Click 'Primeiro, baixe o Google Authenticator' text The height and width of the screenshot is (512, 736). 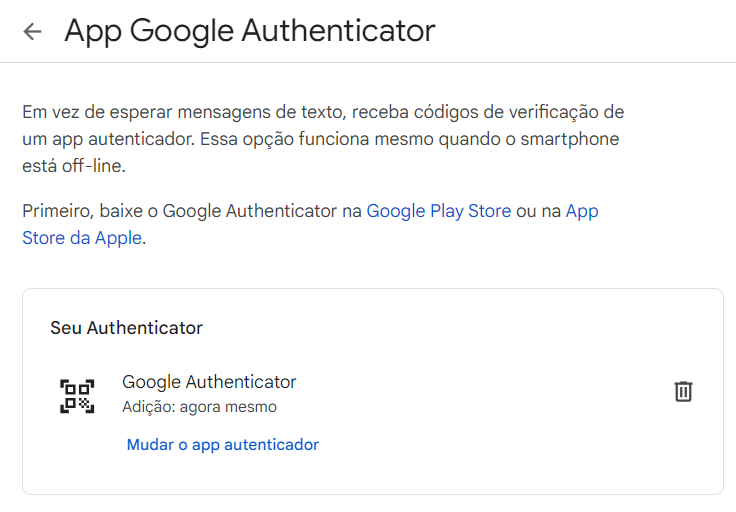click(x=180, y=211)
